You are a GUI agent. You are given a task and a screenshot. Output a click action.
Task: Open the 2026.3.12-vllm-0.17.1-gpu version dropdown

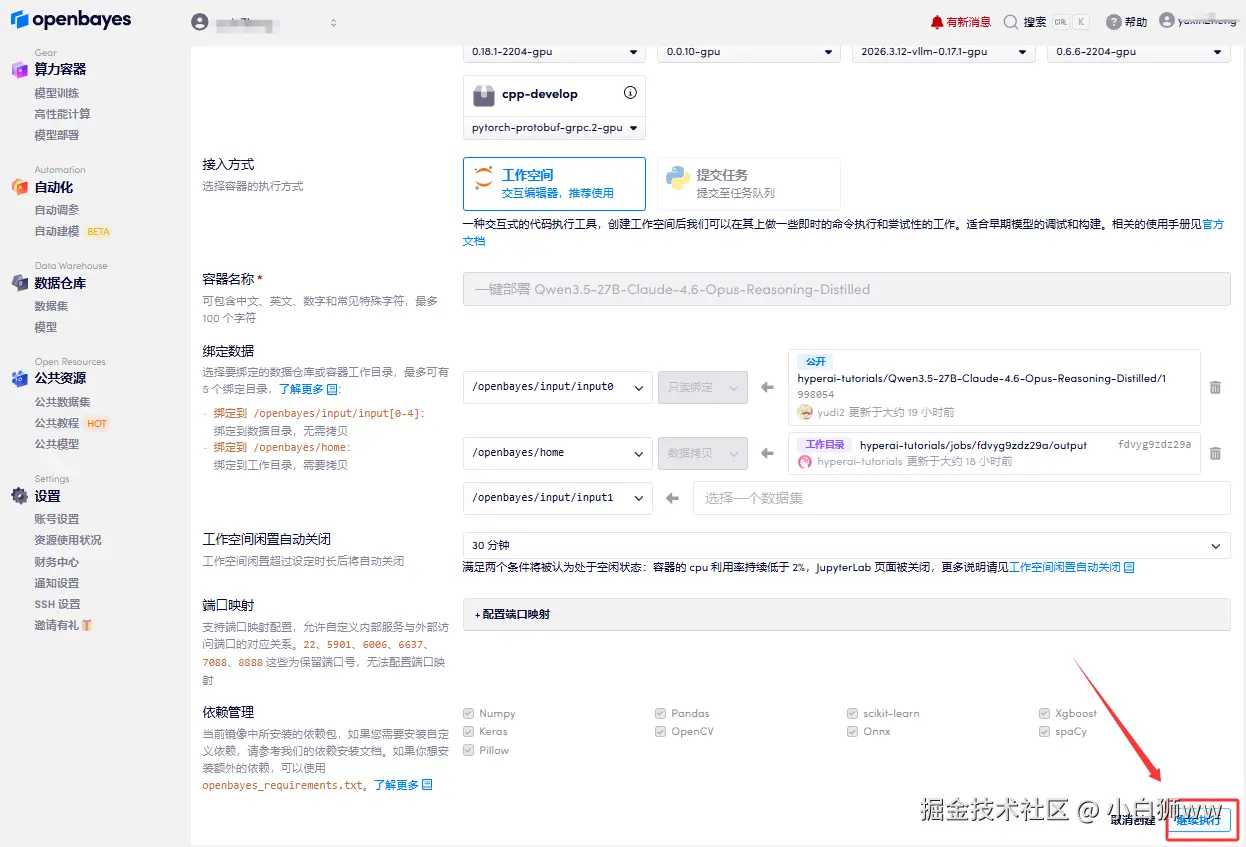click(943, 52)
